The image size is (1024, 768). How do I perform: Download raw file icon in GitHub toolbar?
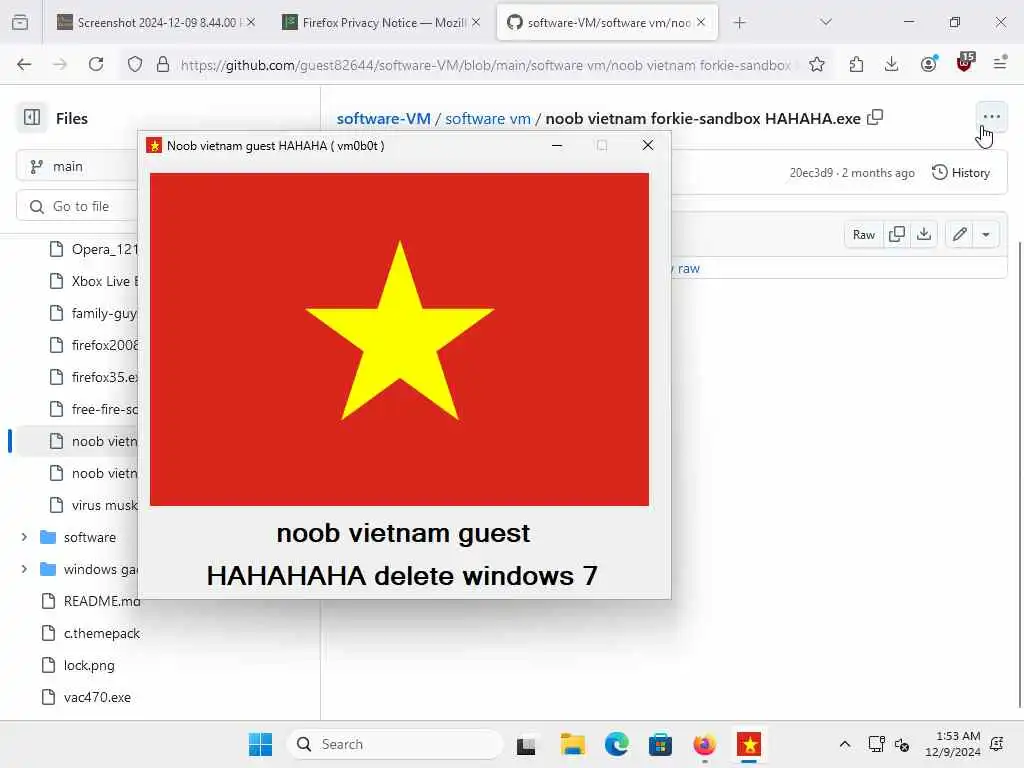click(x=923, y=234)
